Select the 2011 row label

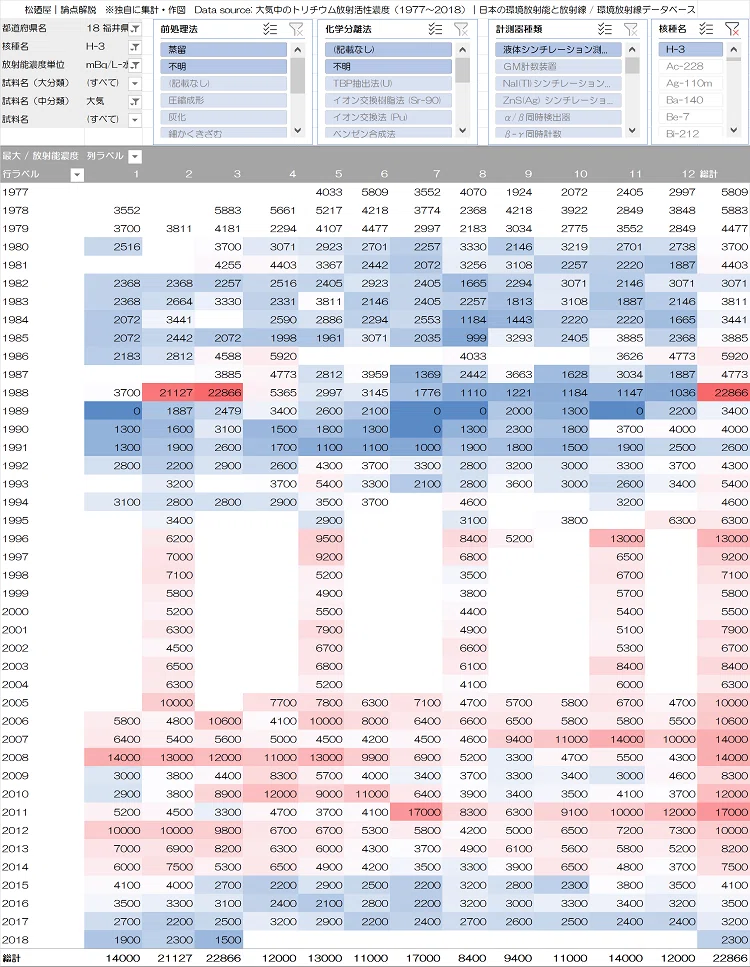(15, 812)
